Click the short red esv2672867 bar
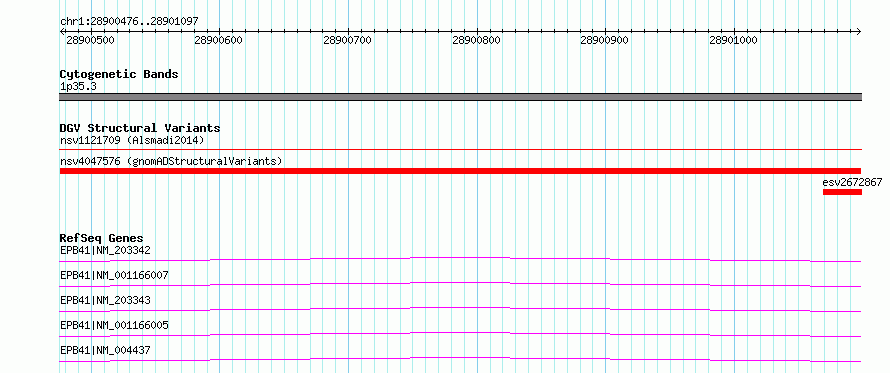The image size is (890, 373). 842,192
